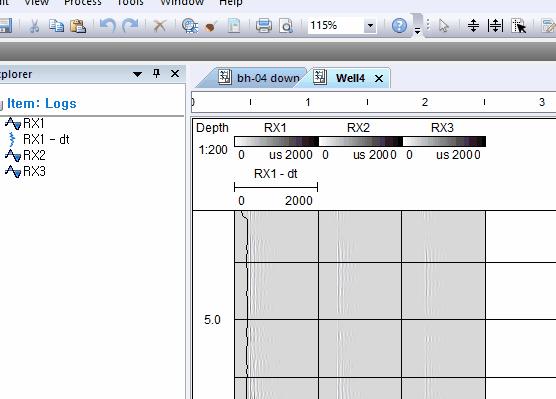
Task: Expand toolbar overflow options arrow
Action: click(417, 32)
